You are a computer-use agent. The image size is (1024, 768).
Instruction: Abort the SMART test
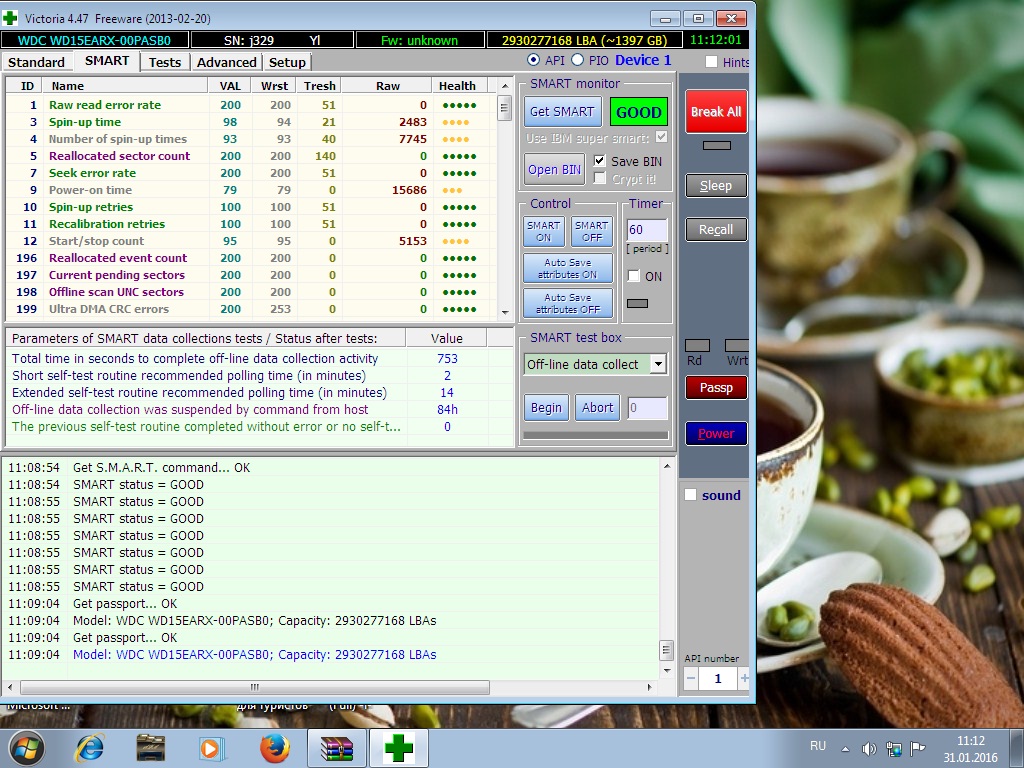597,408
